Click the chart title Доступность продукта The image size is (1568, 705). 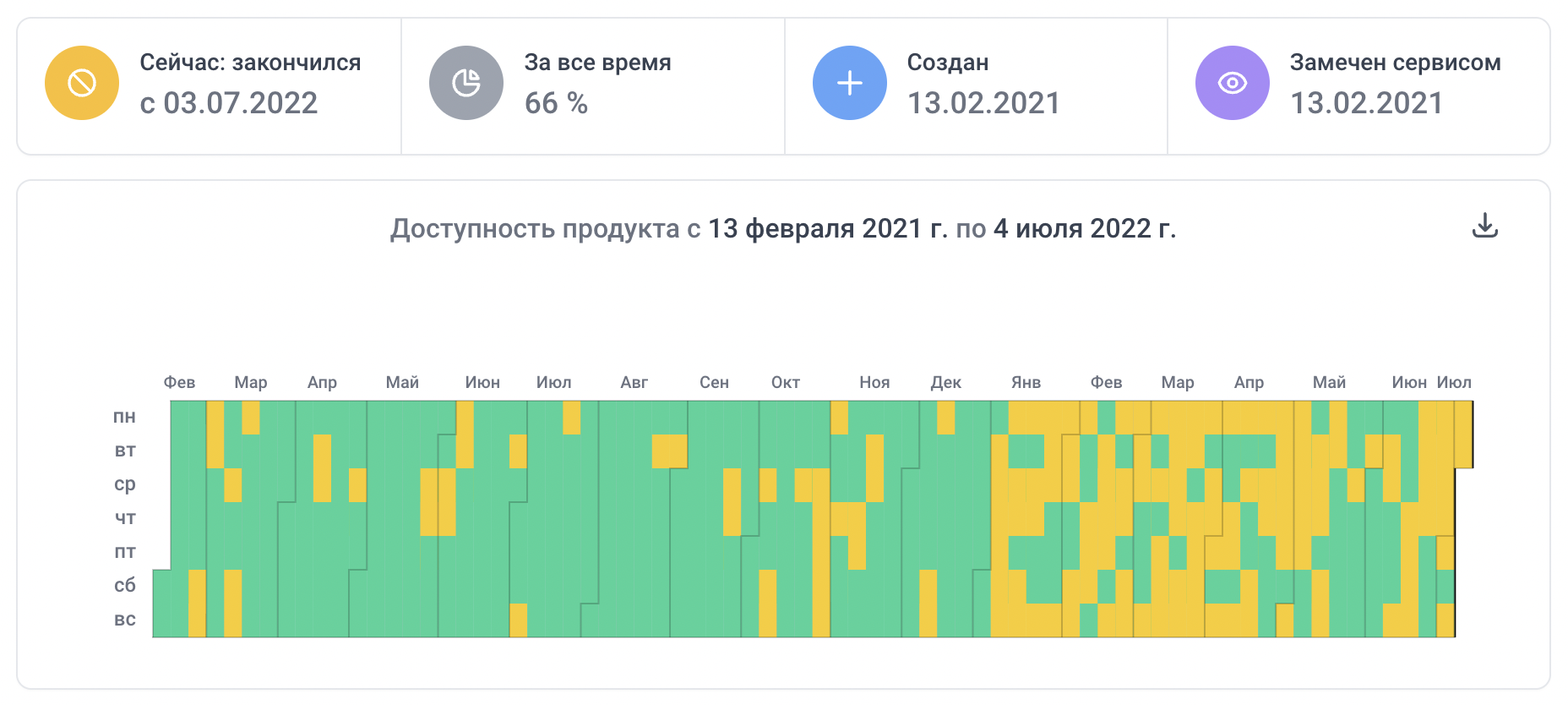pos(535,228)
